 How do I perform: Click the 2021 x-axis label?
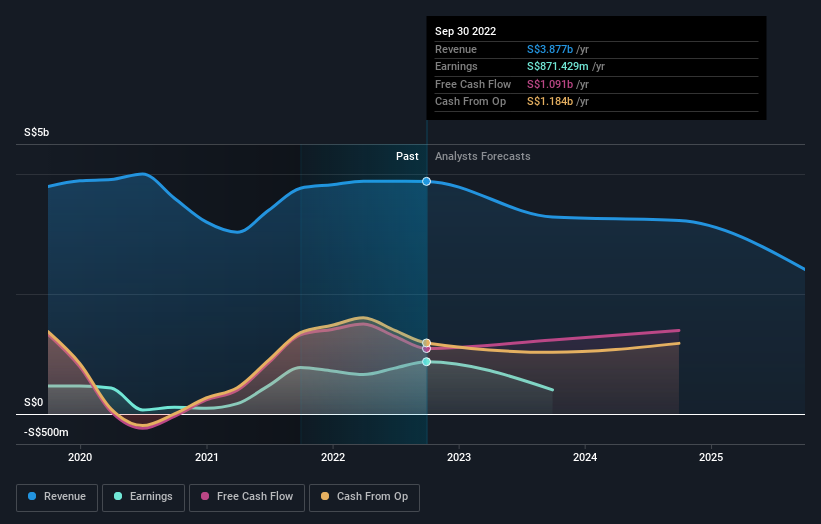[207, 458]
